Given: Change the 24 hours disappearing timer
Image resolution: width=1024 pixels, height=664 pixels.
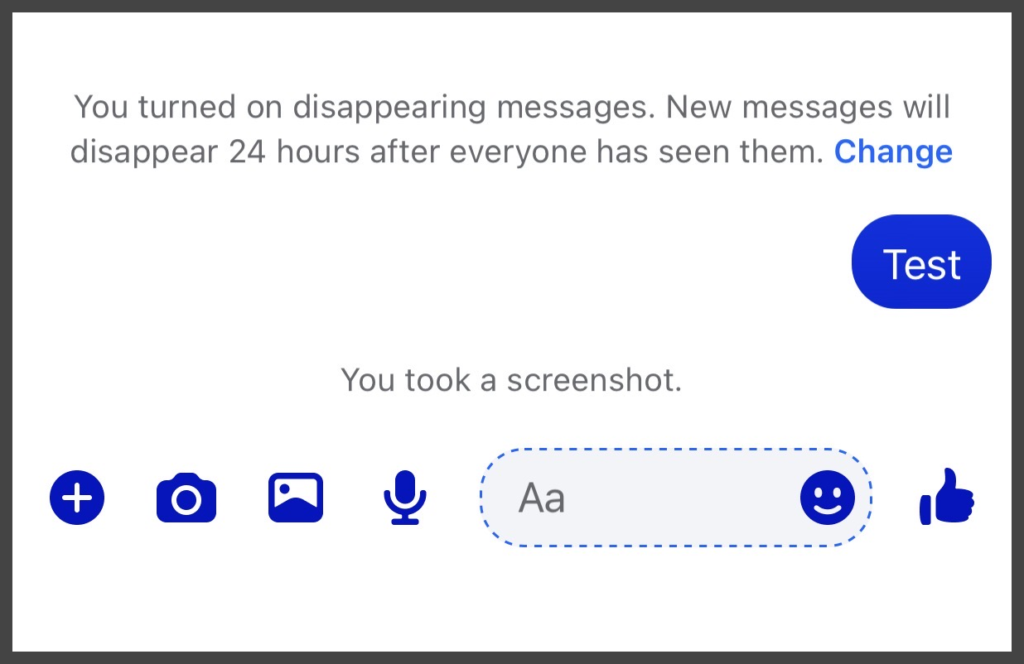Looking at the screenshot, I should tap(893, 151).
